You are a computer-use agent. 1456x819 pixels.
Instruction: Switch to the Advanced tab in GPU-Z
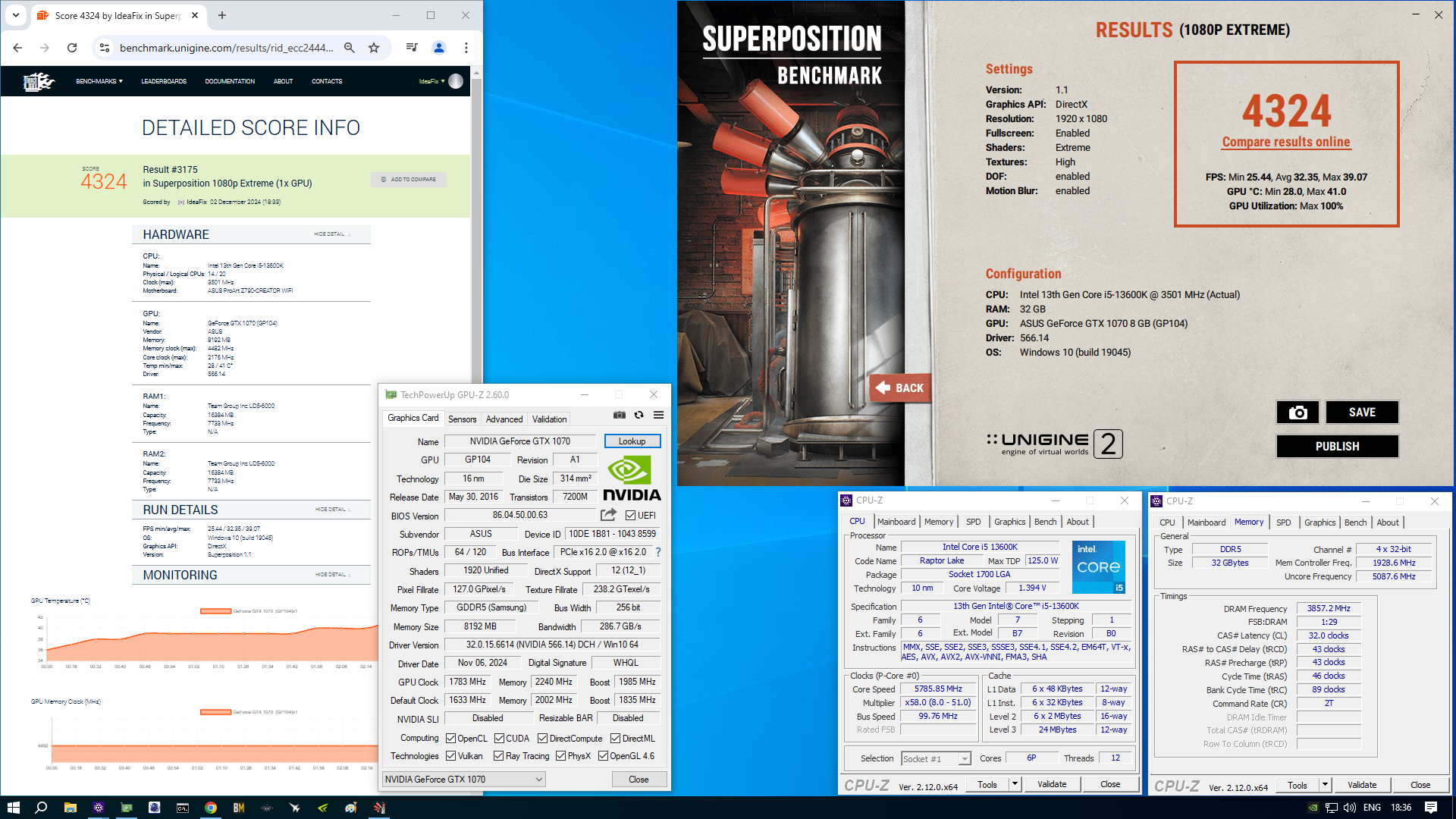504,419
